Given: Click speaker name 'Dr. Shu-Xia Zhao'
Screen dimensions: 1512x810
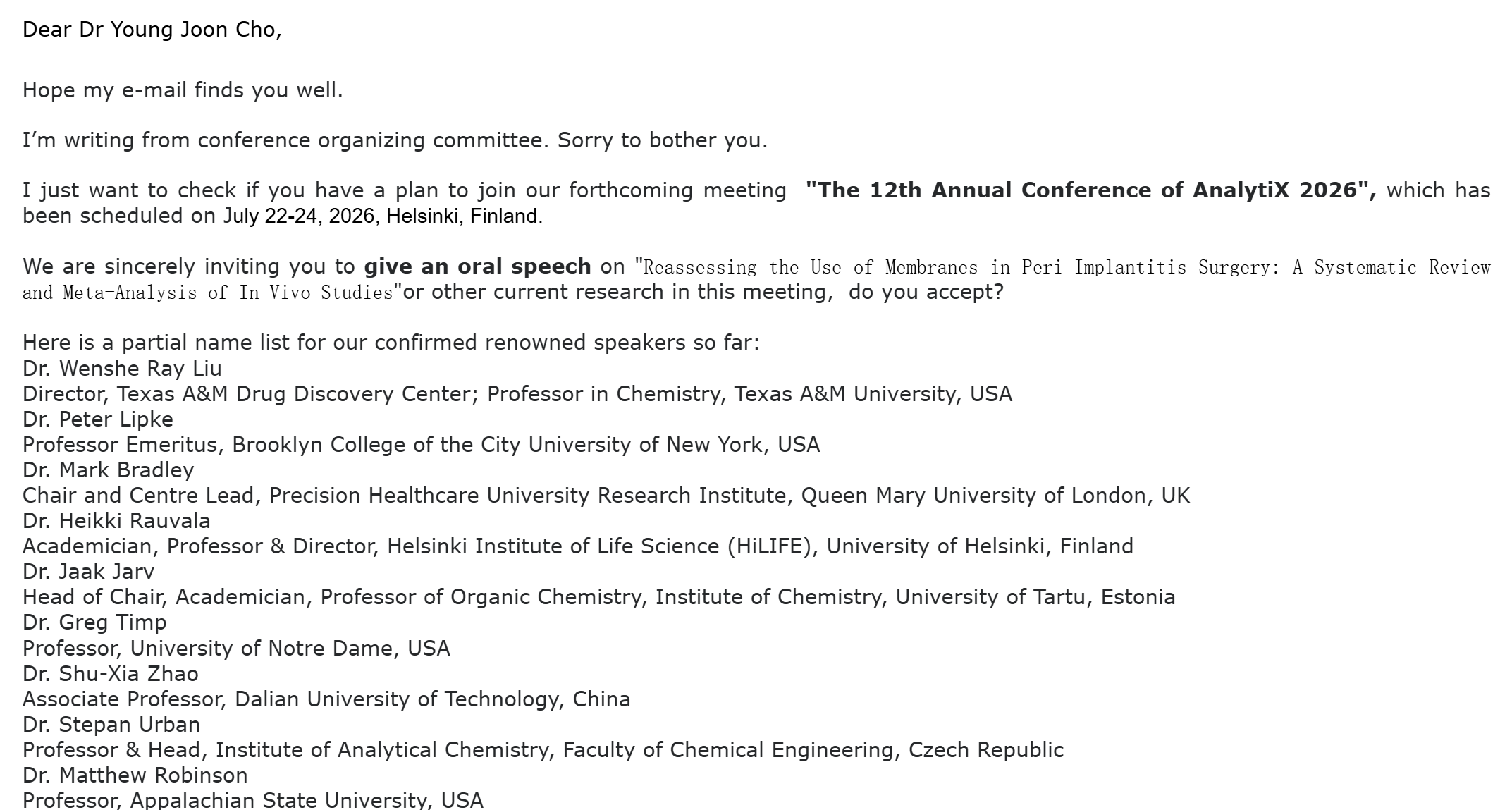Looking at the screenshot, I should click(111, 673).
